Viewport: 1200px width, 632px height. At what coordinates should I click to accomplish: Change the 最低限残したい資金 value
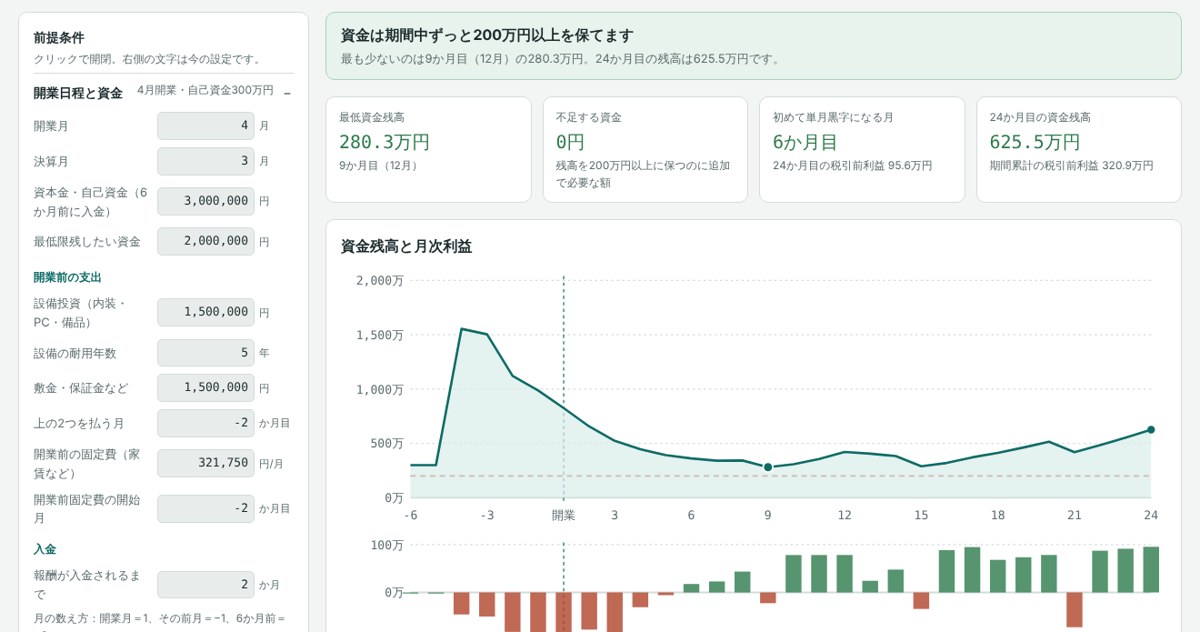206,241
